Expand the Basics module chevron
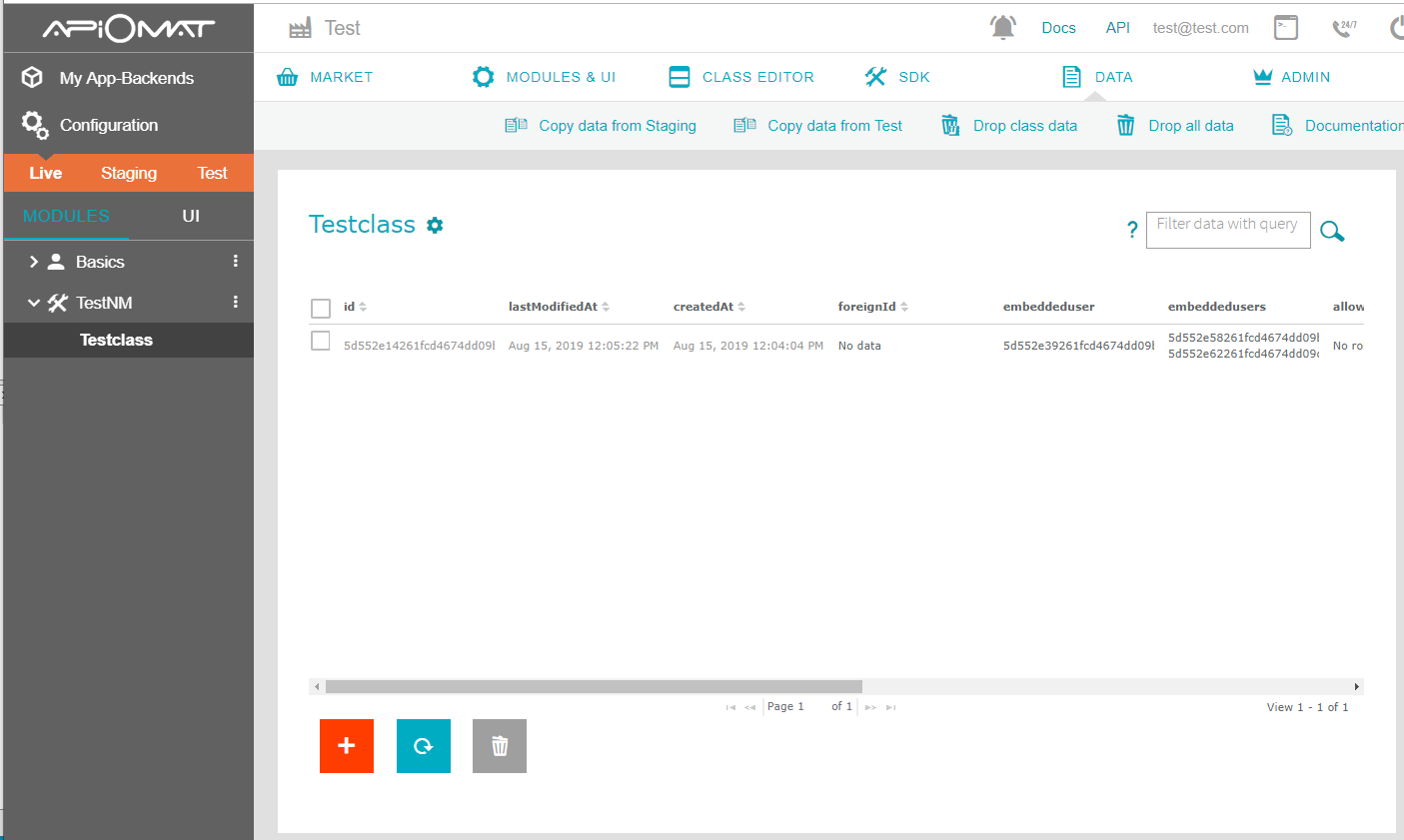1404x840 pixels. tap(34, 262)
